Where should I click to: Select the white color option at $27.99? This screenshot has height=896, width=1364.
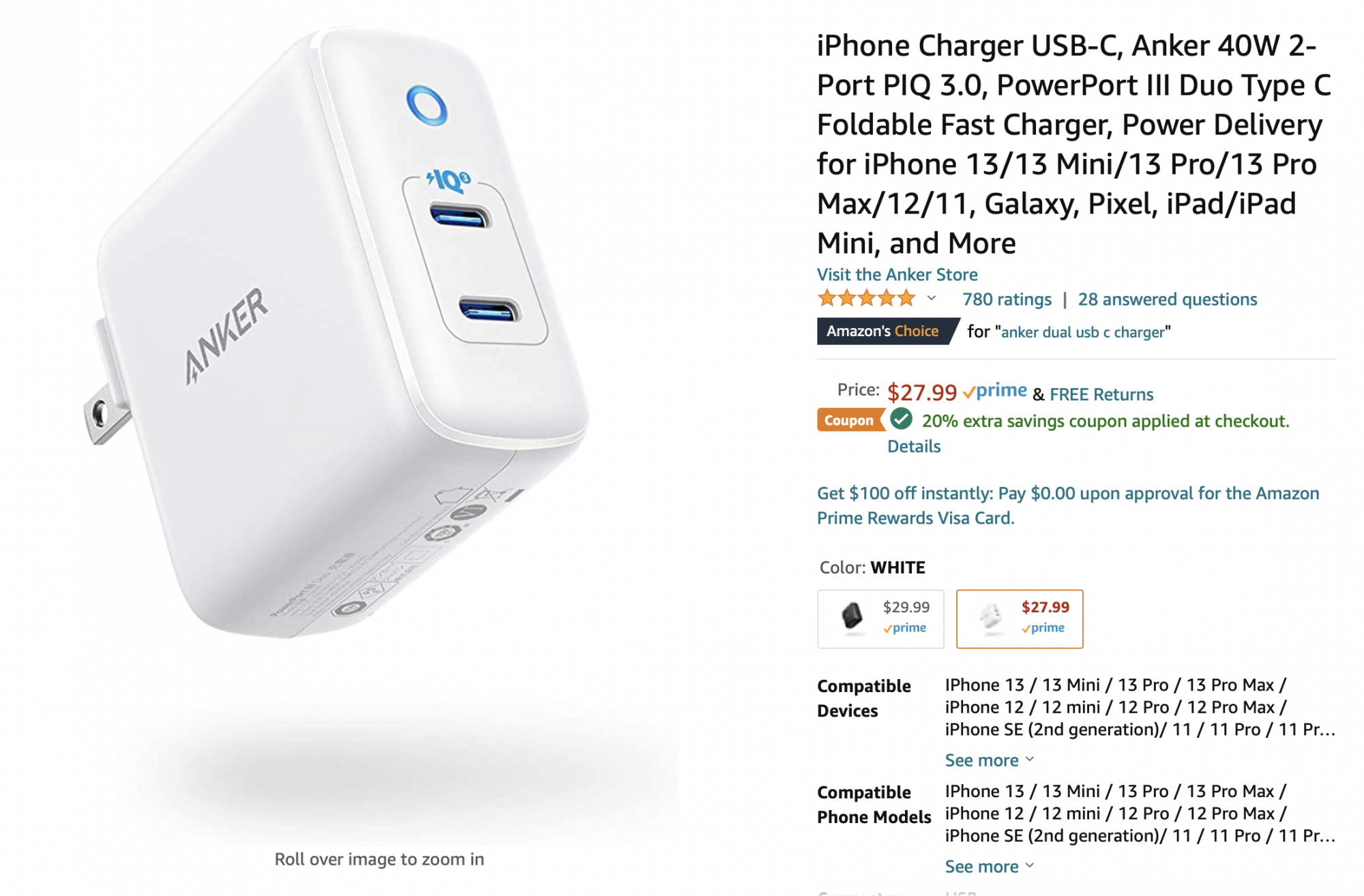coord(1020,618)
